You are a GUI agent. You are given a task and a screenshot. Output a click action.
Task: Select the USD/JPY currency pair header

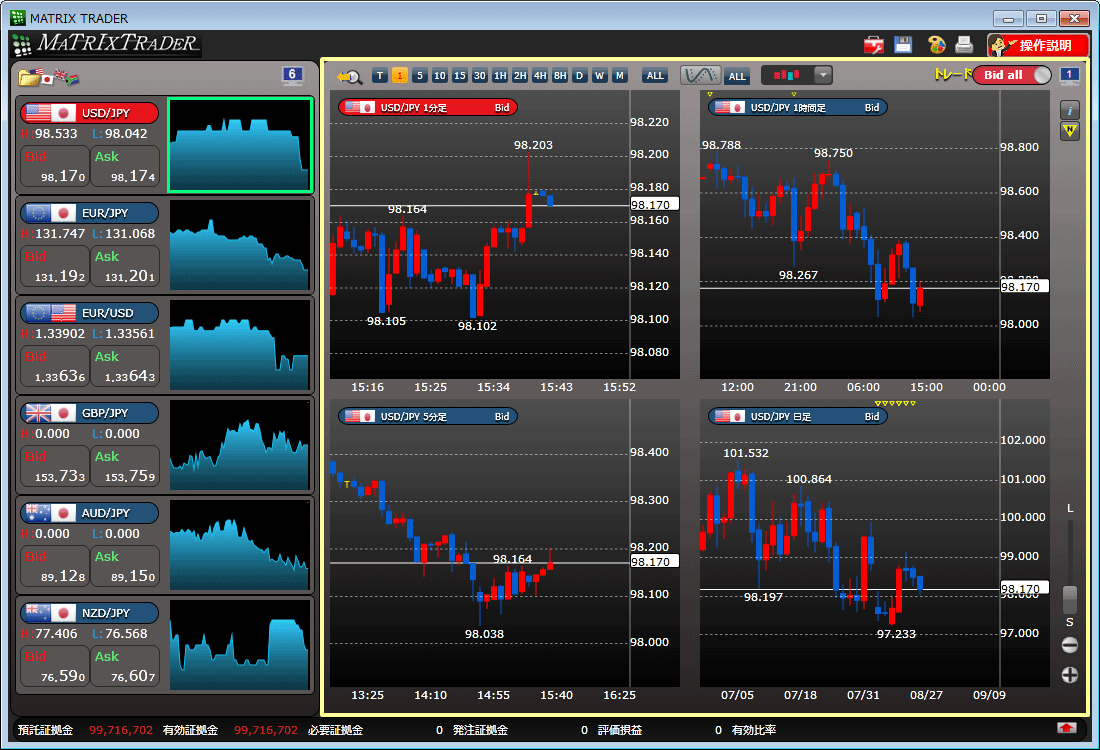pos(90,113)
